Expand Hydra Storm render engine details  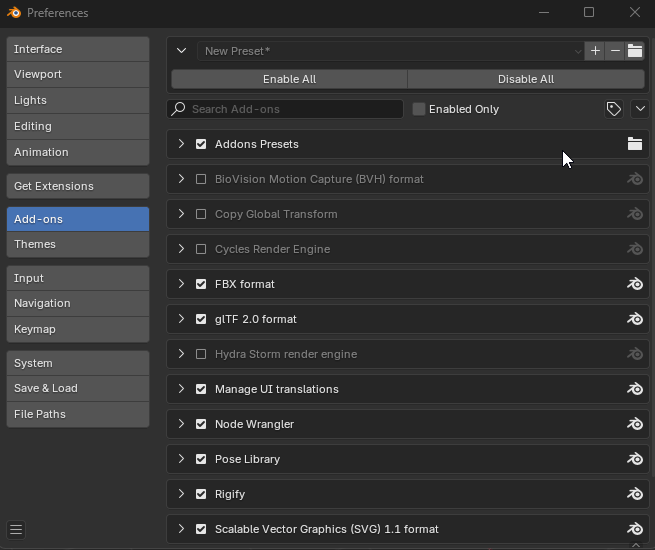(x=181, y=354)
